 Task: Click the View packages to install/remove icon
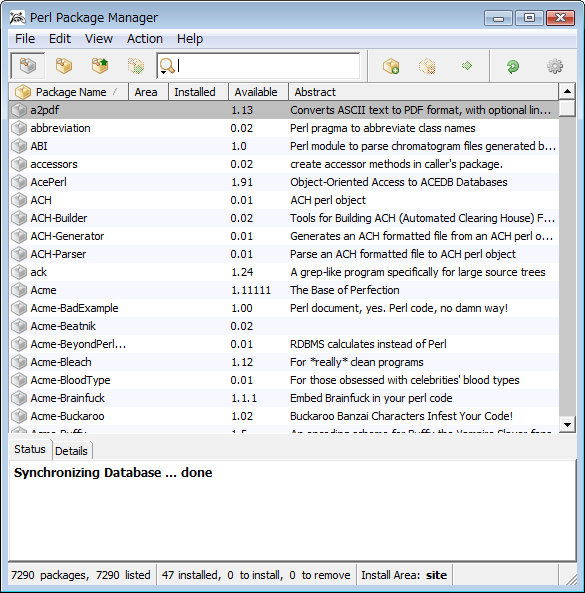tap(136, 66)
